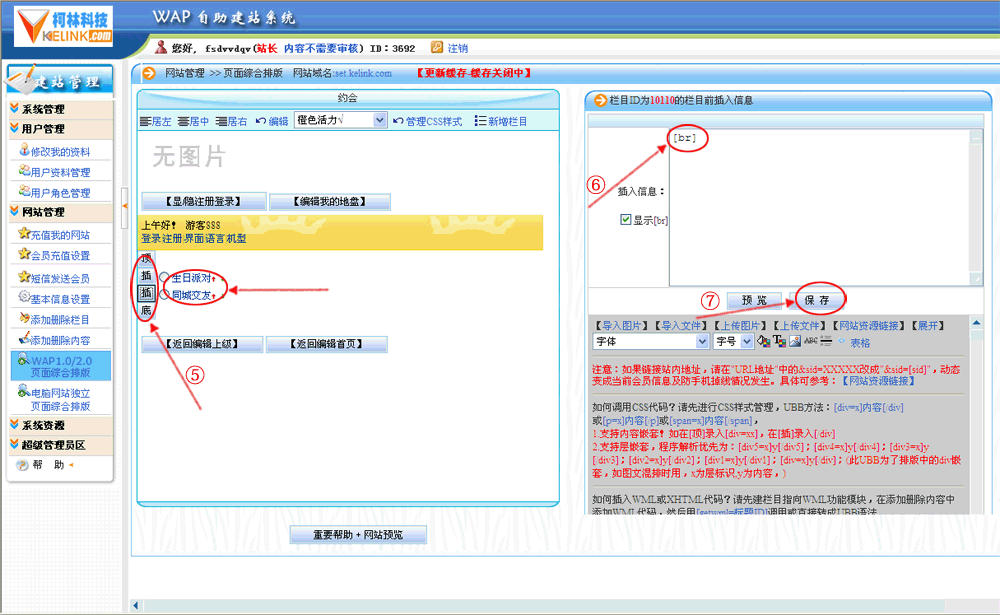Click the 居左 align left icon
This screenshot has height=615, width=1000.
click(x=145, y=121)
